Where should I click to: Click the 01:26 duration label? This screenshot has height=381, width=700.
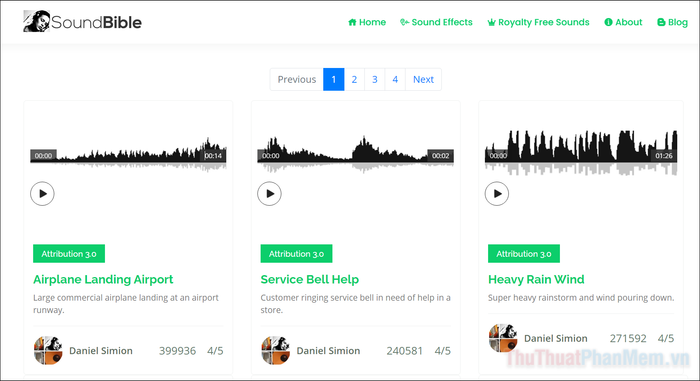(664, 155)
